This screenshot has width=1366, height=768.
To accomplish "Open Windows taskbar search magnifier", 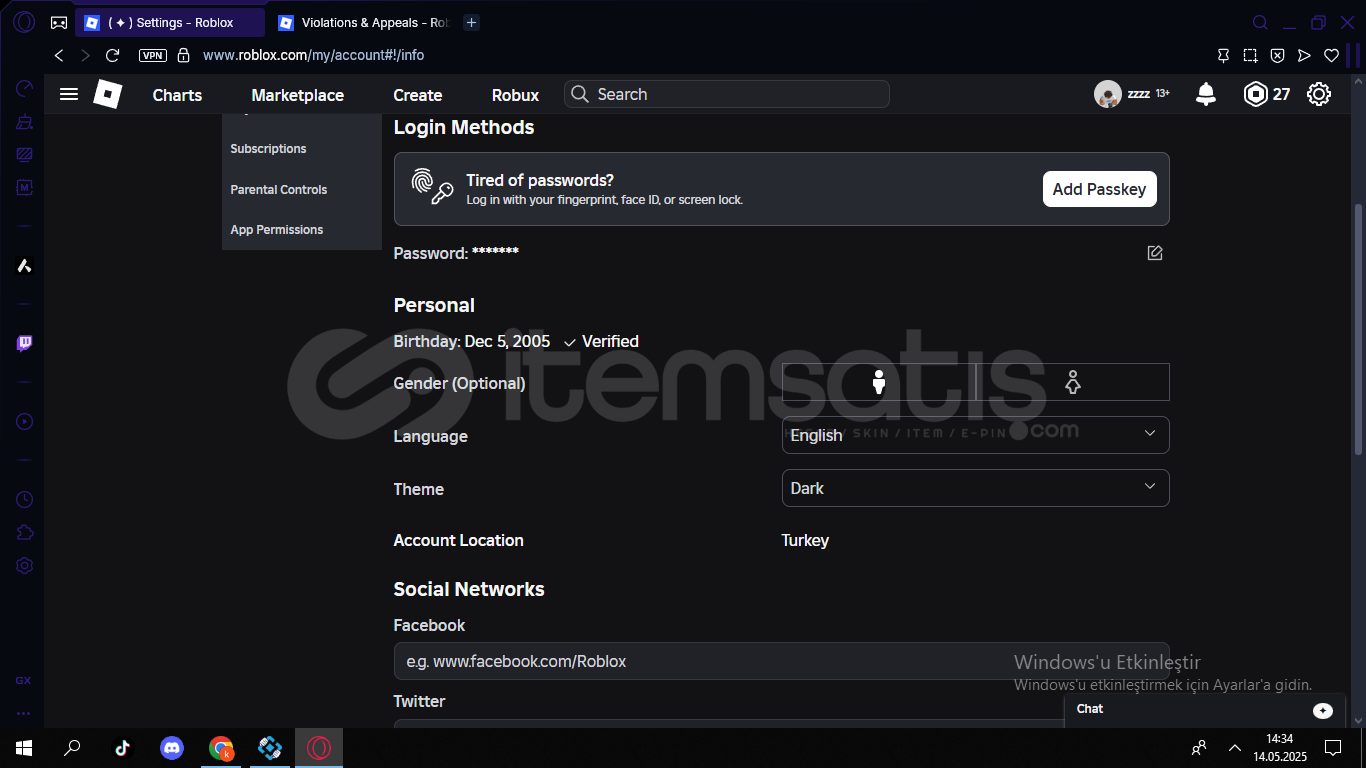I will pyautogui.click(x=72, y=748).
